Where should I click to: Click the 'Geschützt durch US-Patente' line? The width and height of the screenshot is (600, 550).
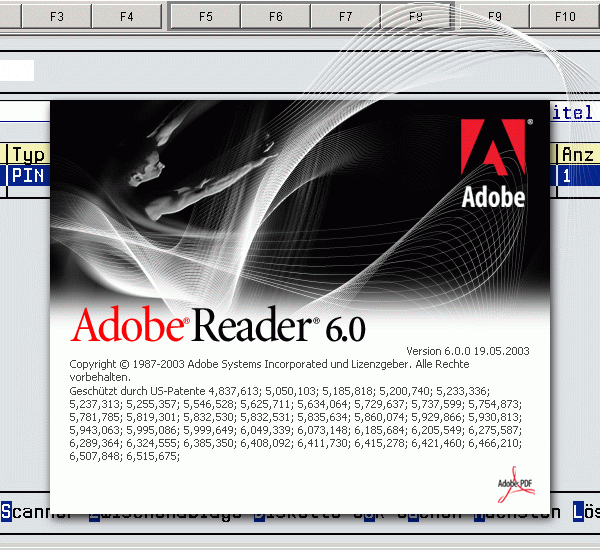click(279, 391)
